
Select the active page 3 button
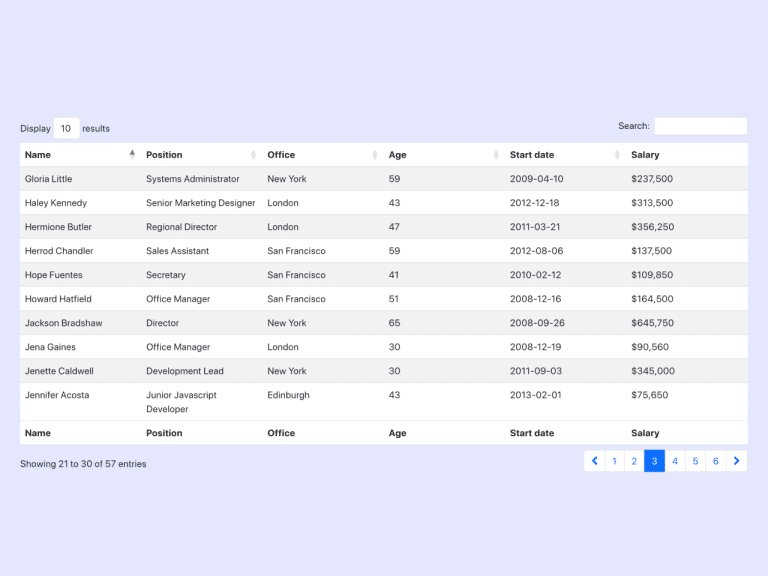pyautogui.click(x=655, y=461)
